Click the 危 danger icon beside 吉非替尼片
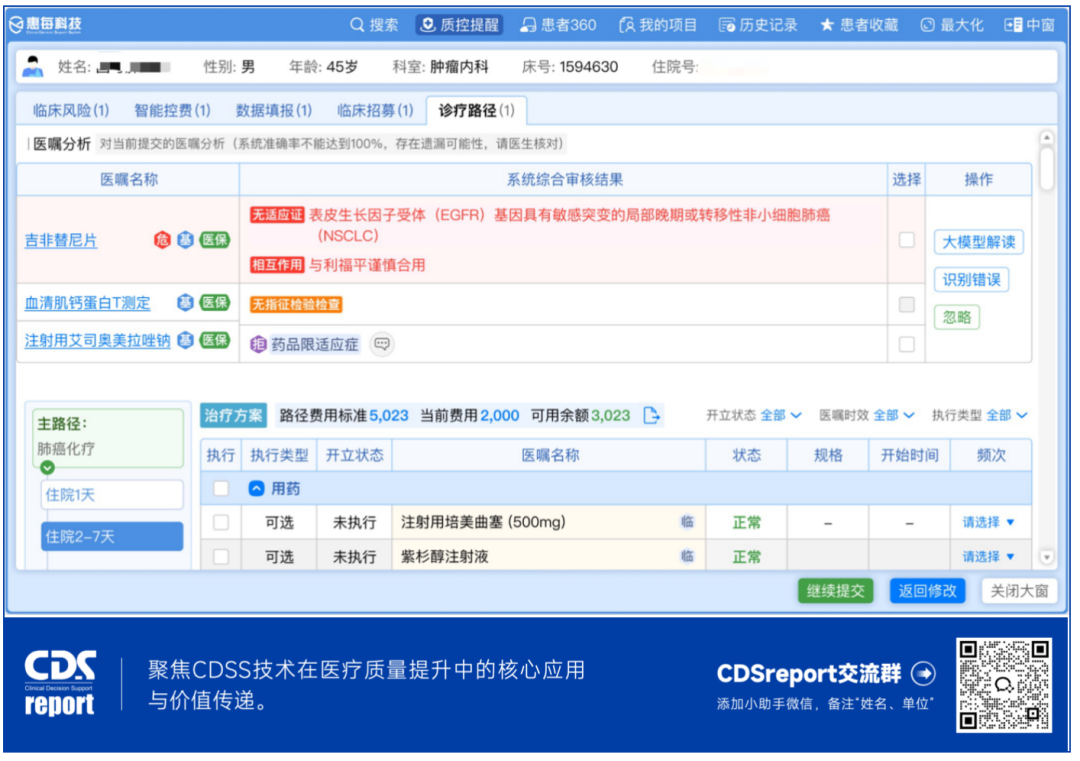The image size is (1080, 761). tap(162, 241)
